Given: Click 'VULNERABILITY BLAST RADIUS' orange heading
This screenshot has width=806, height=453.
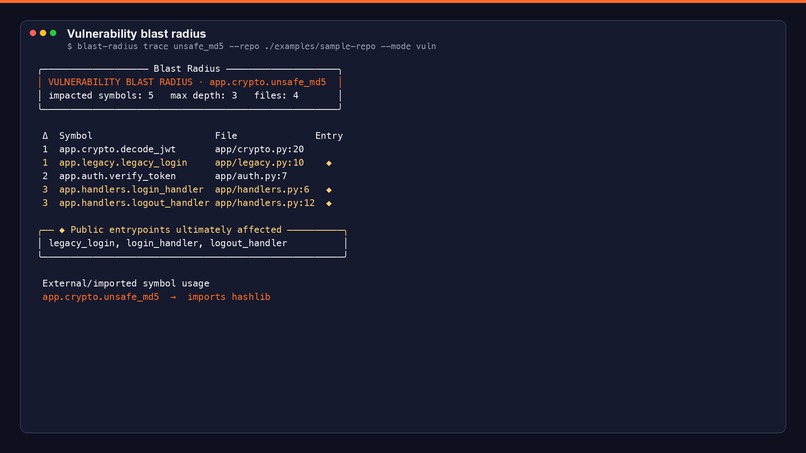Looking at the screenshot, I should (120, 82).
